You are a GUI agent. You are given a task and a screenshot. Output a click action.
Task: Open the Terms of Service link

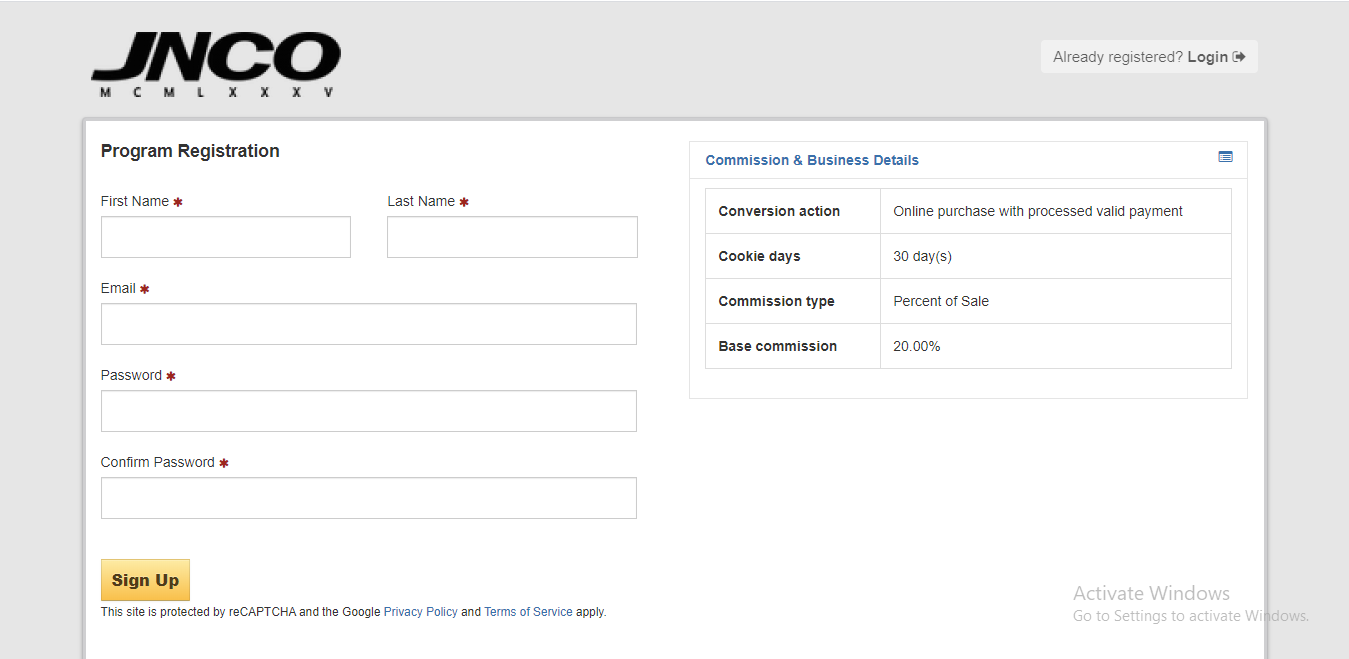528,612
